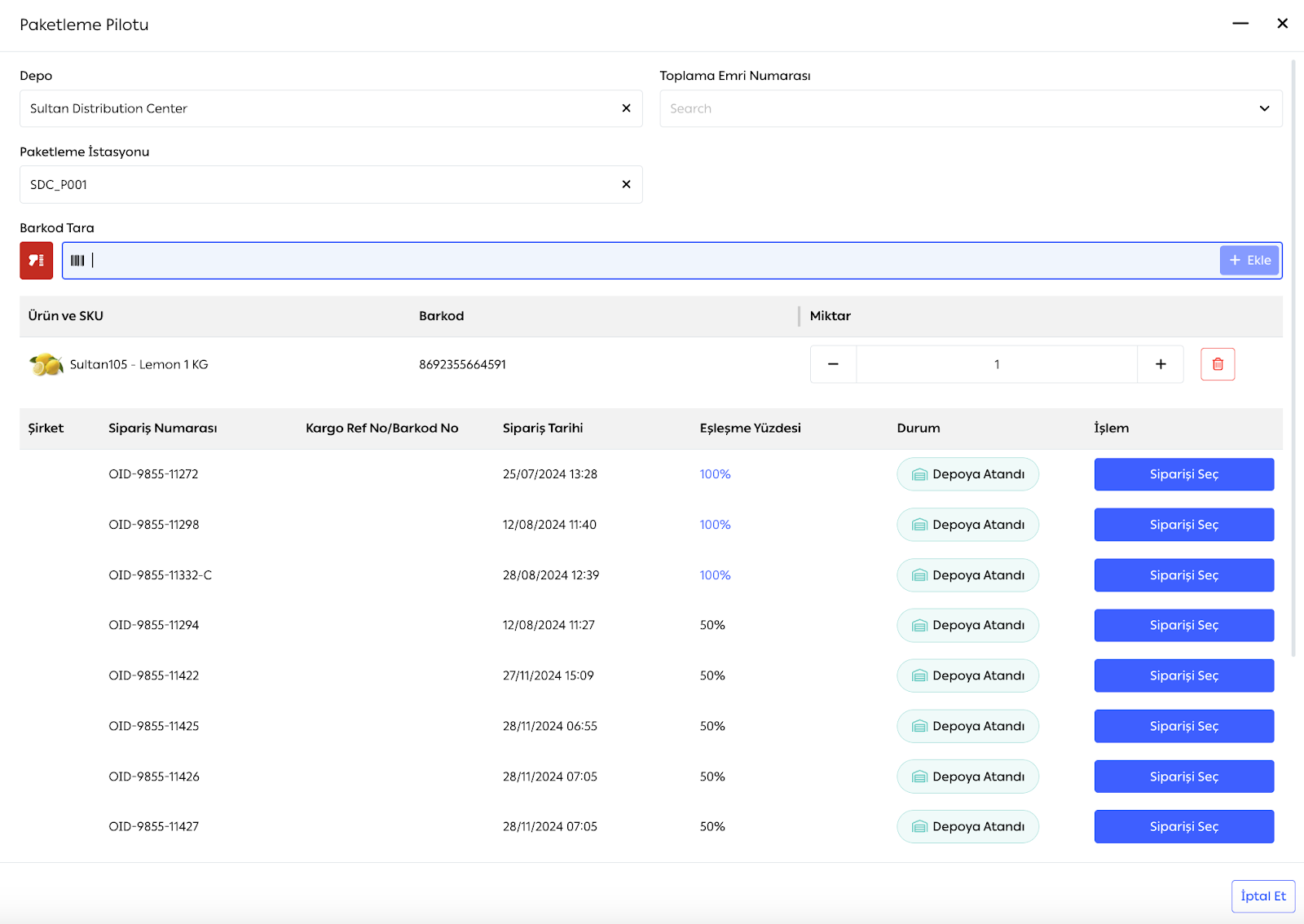
Task: Click order number OID-9855-11427
Action: 153,826
